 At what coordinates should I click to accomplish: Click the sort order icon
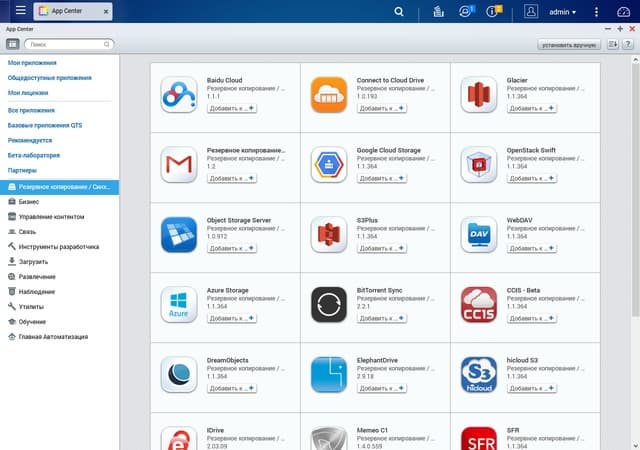(x=612, y=44)
